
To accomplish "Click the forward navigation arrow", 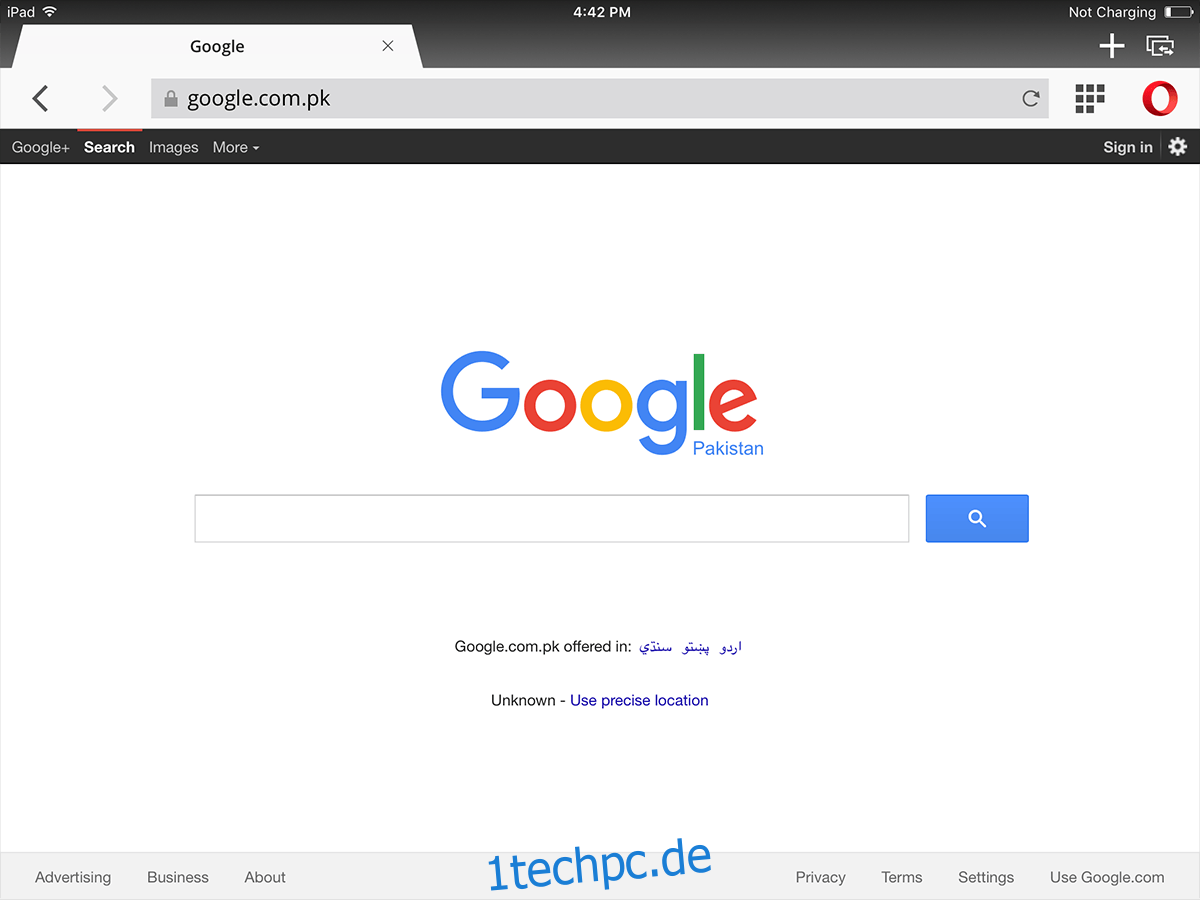I will 110,98.
